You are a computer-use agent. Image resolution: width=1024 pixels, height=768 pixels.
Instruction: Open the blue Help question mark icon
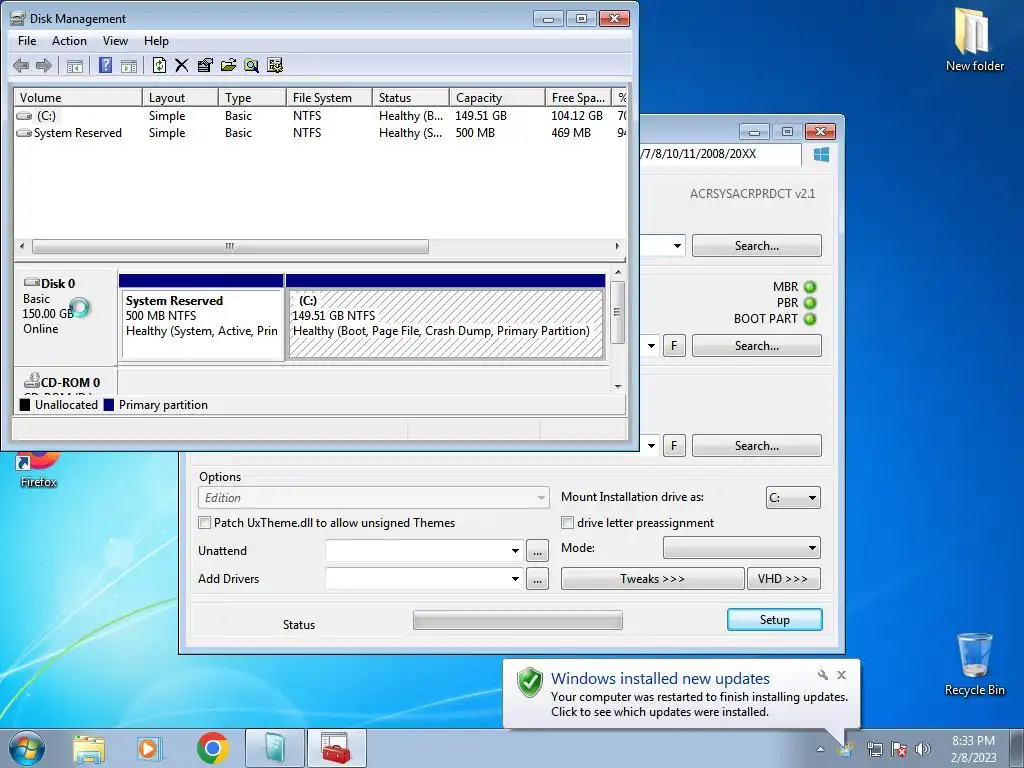(105, 65)
